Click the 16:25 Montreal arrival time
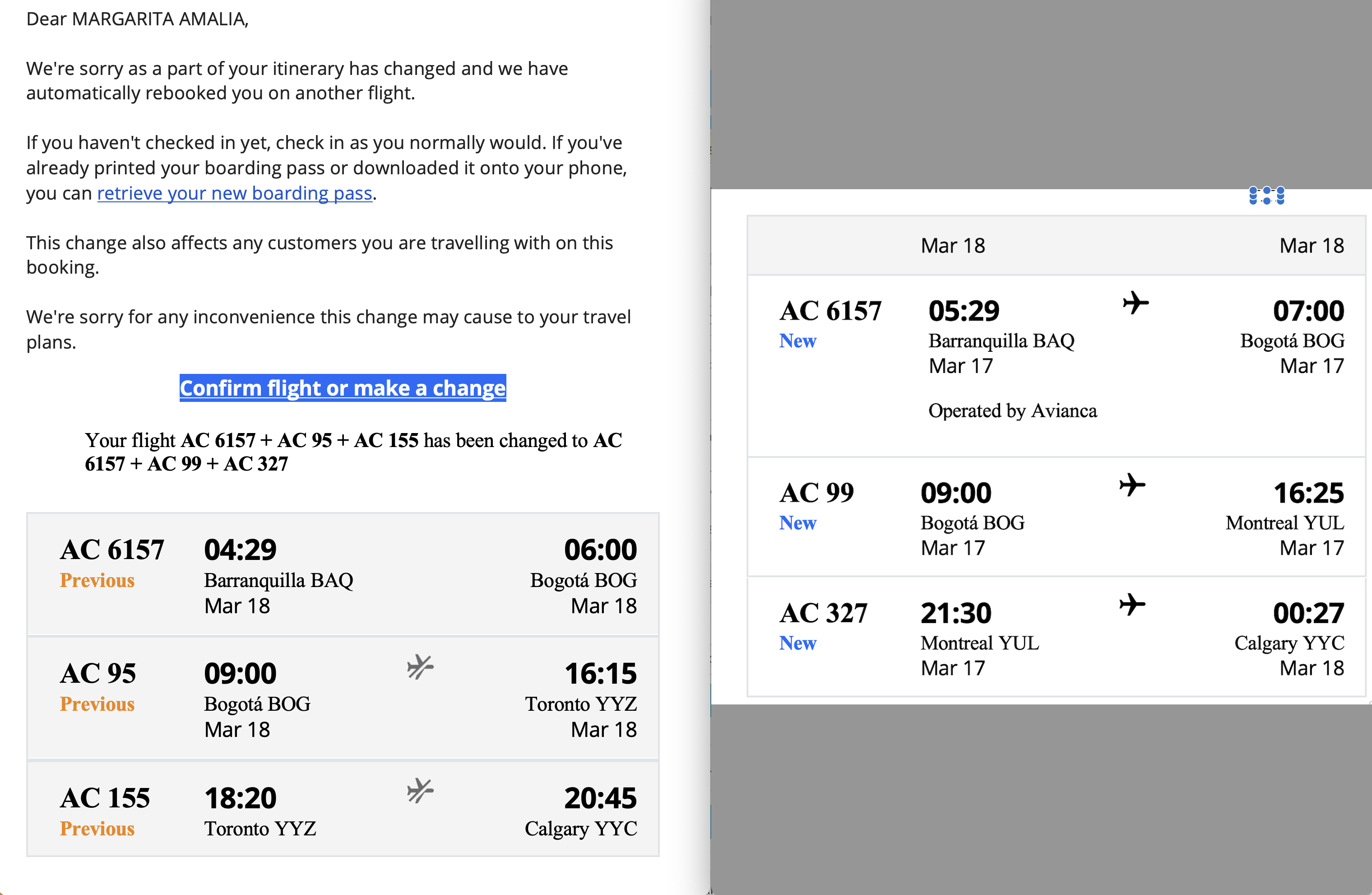Screen dimensions: 1372x895 [1308, 493]
